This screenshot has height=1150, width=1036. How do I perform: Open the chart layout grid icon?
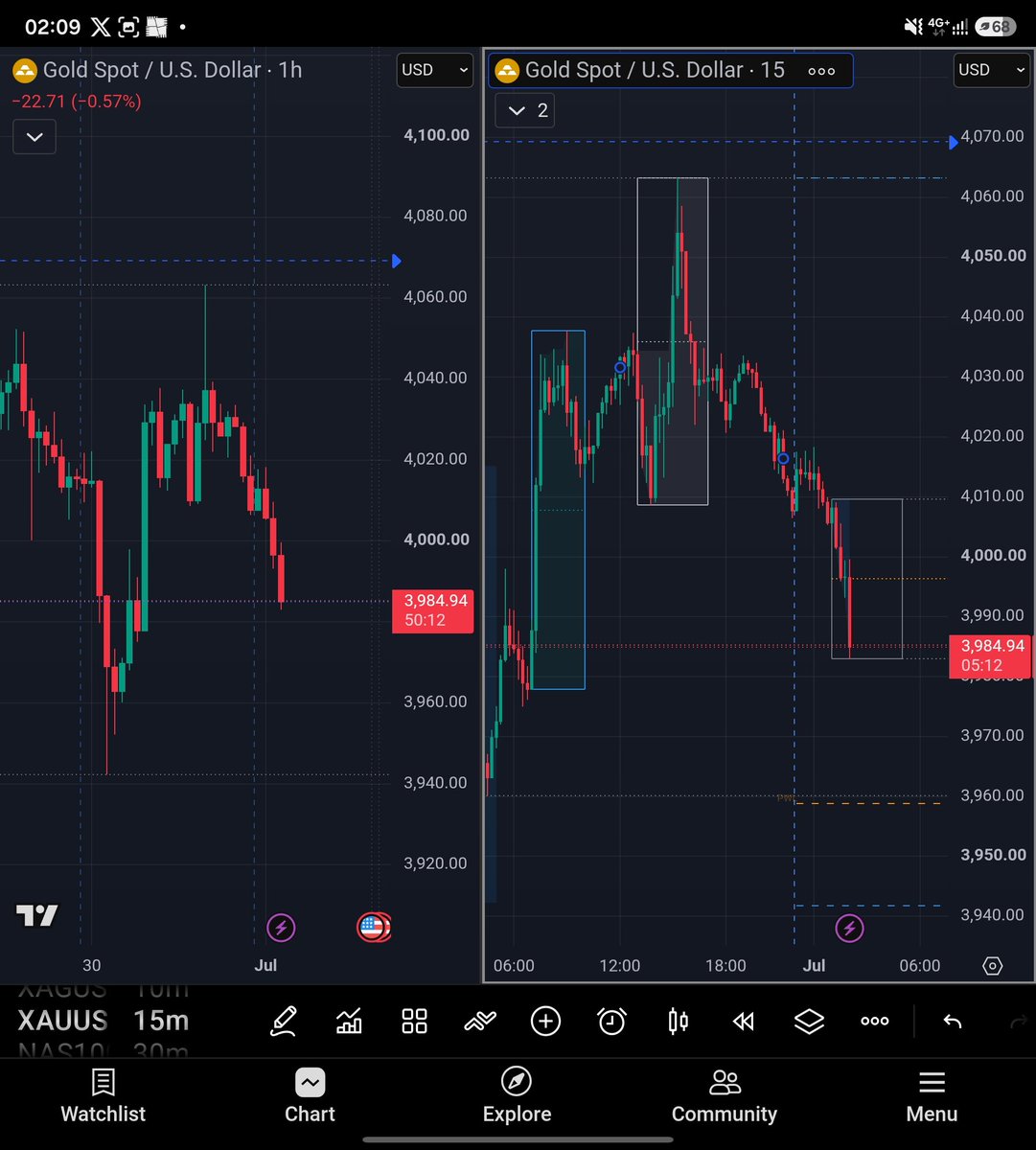pyautogui.click(x=414, y=1022)
